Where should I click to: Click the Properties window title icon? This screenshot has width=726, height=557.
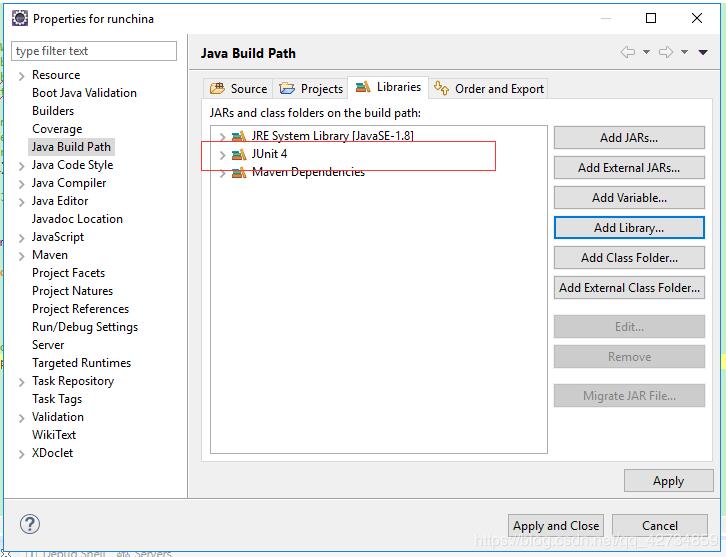[x=20, y=19]
